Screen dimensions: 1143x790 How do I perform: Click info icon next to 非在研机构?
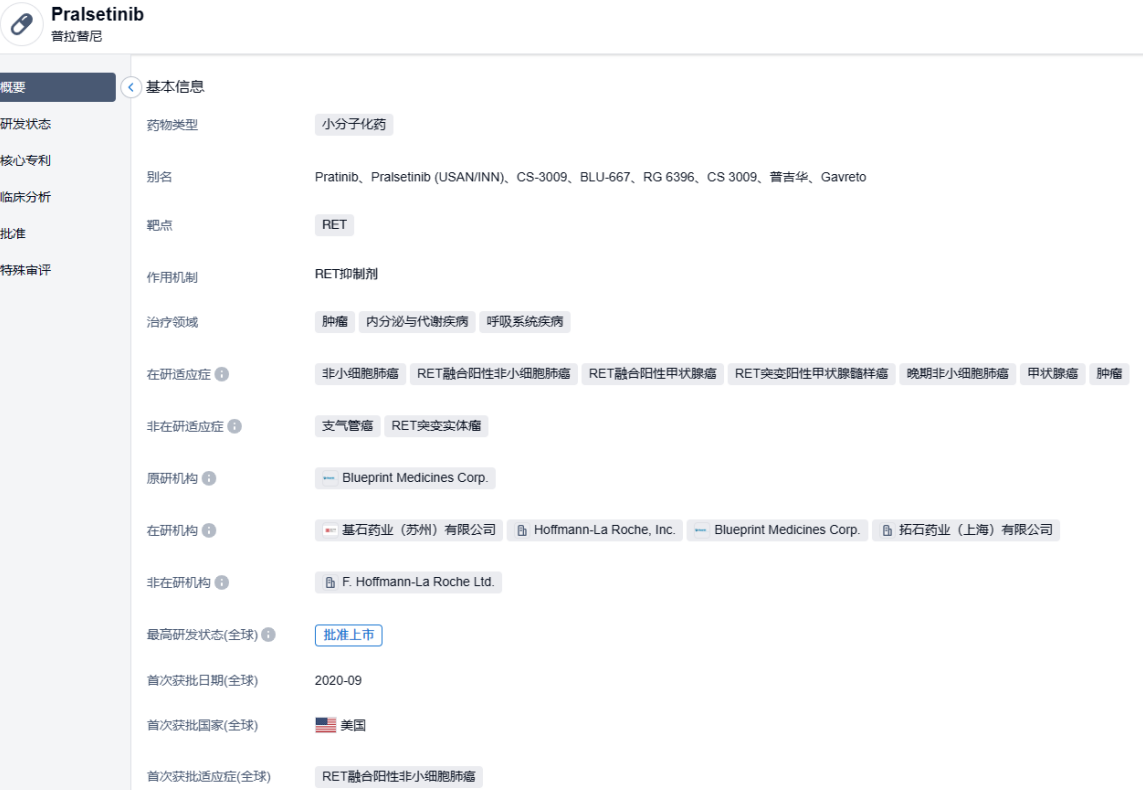tap(221, 582)
